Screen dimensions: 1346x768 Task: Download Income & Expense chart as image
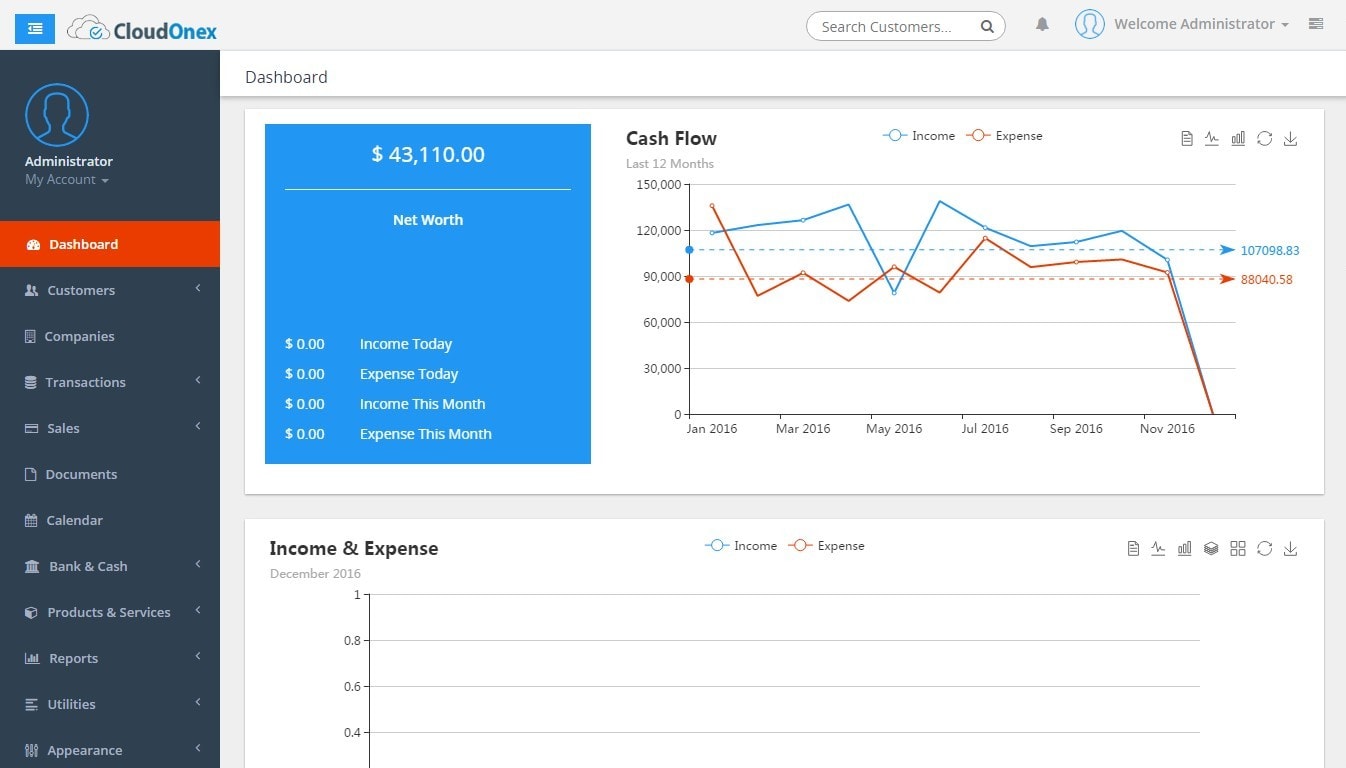click(x=1290, y=549)
